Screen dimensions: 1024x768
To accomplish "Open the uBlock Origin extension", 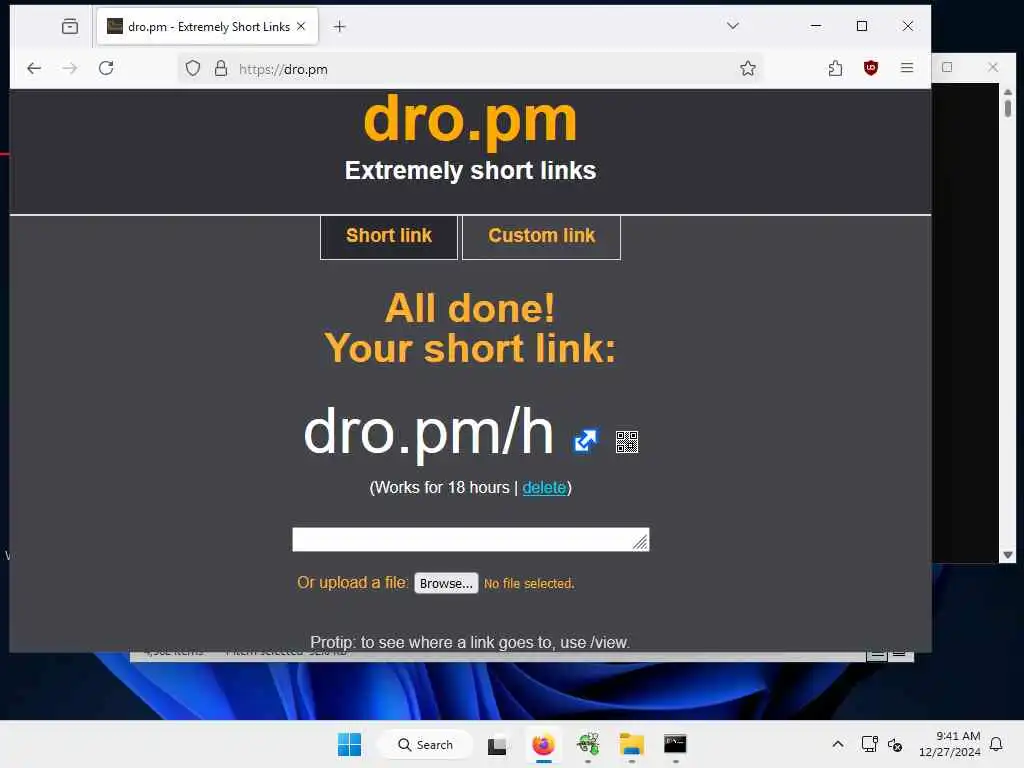I will 871,68.
